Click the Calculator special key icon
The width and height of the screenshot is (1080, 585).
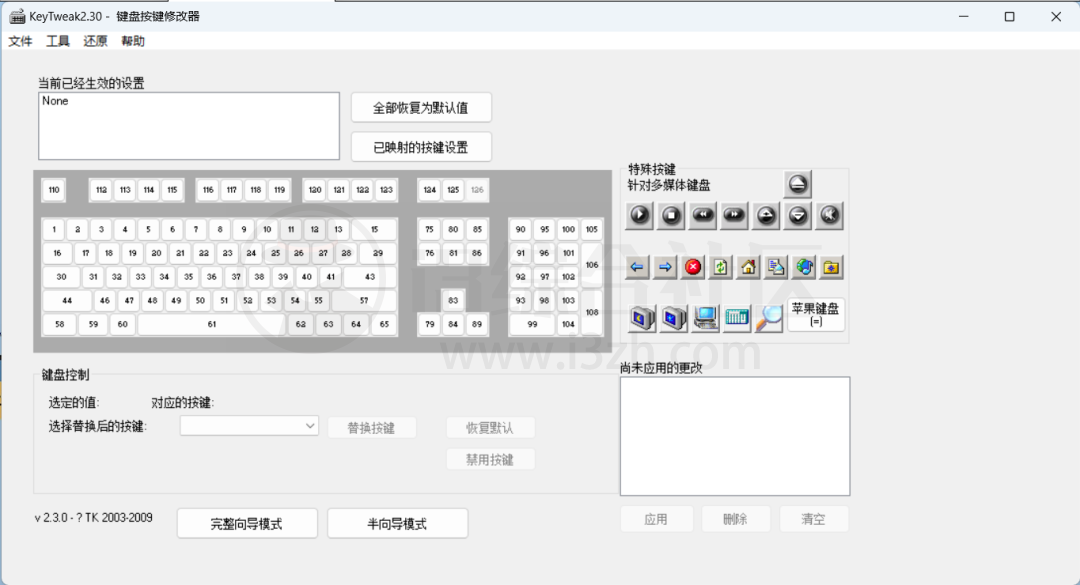pyautogui.click(x=737, y=318)
